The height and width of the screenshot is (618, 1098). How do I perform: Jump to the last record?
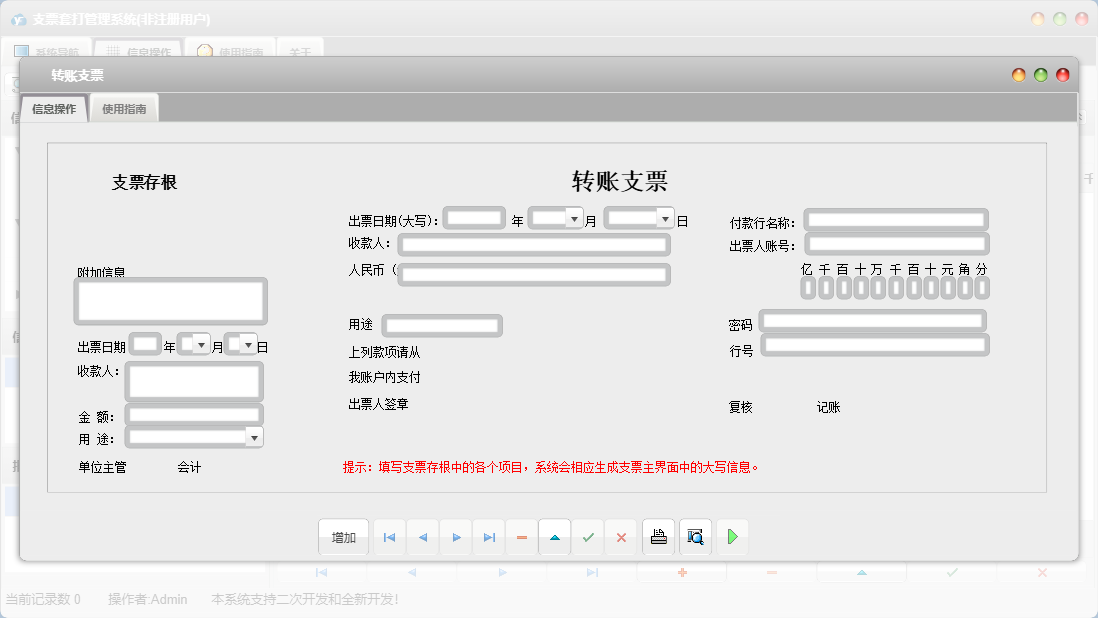point(488,537)
